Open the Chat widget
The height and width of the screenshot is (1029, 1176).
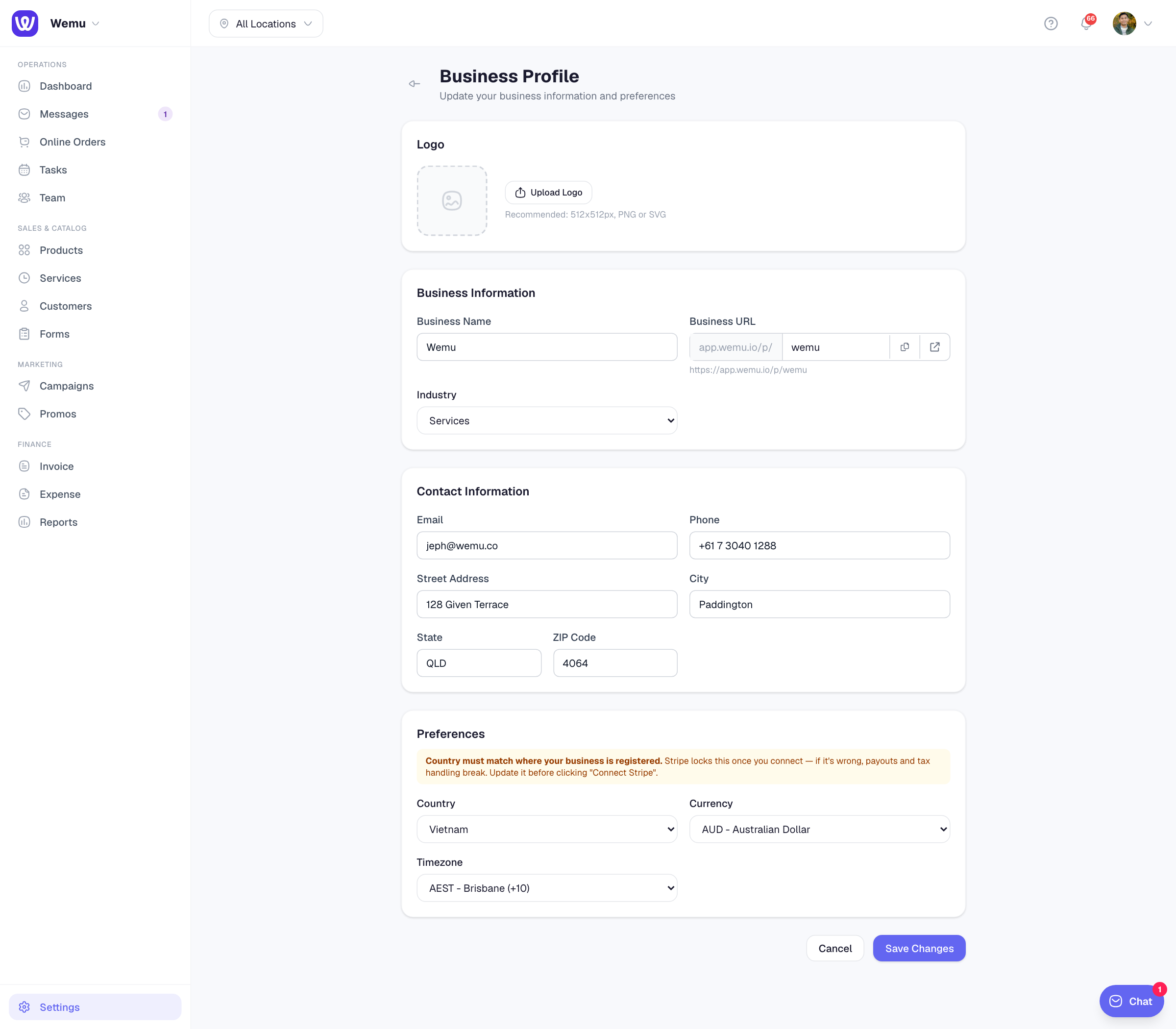tap(1131, 1001)
